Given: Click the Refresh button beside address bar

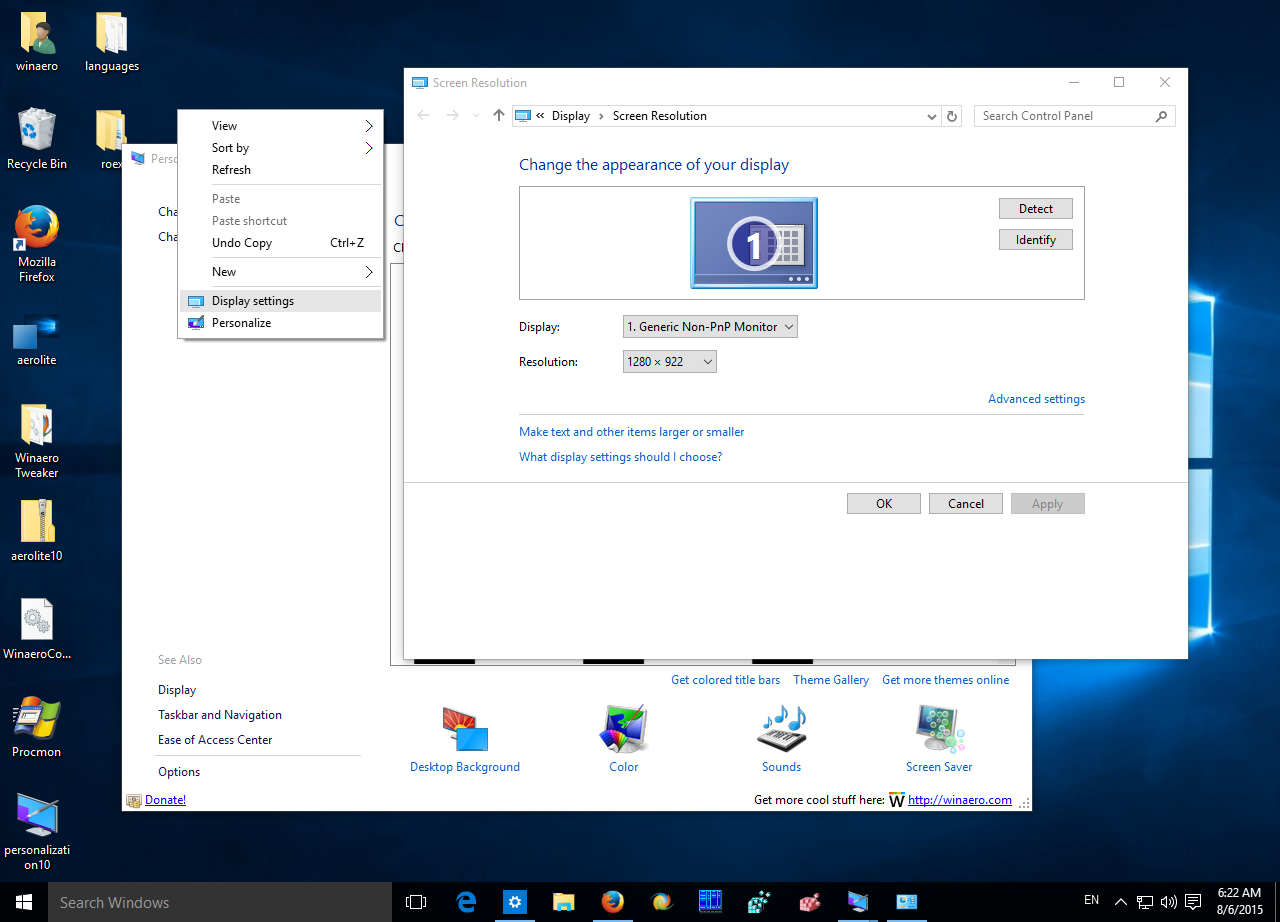Looking at the screenshot, I should 953,116.
